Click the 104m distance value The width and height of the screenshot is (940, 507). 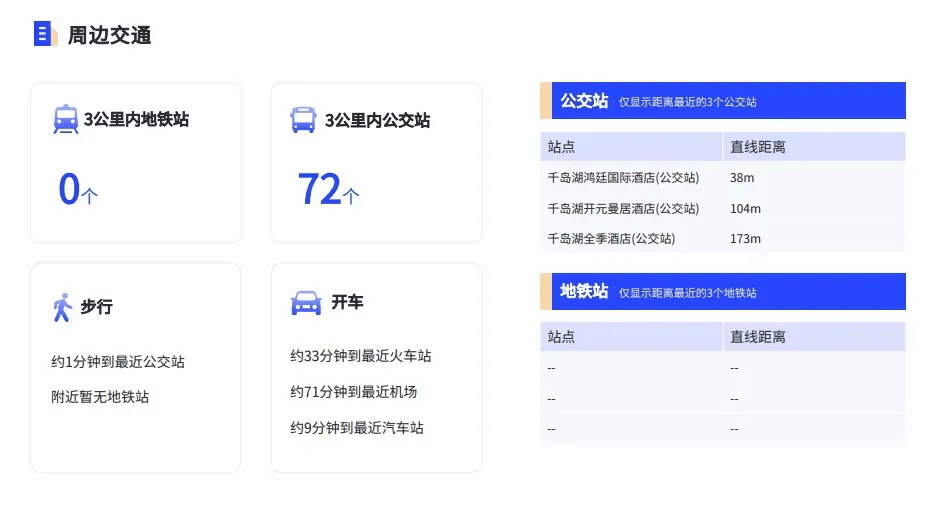coord(745,209)
